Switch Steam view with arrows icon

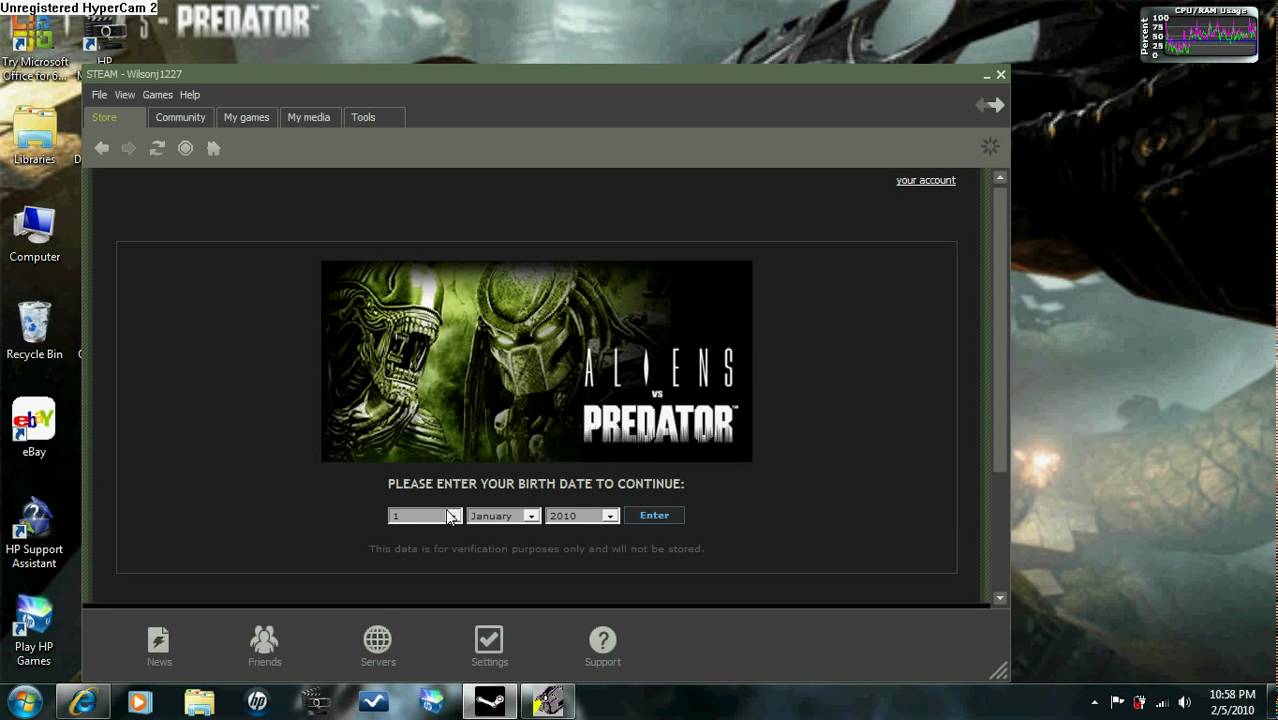(x=990, y=105)
